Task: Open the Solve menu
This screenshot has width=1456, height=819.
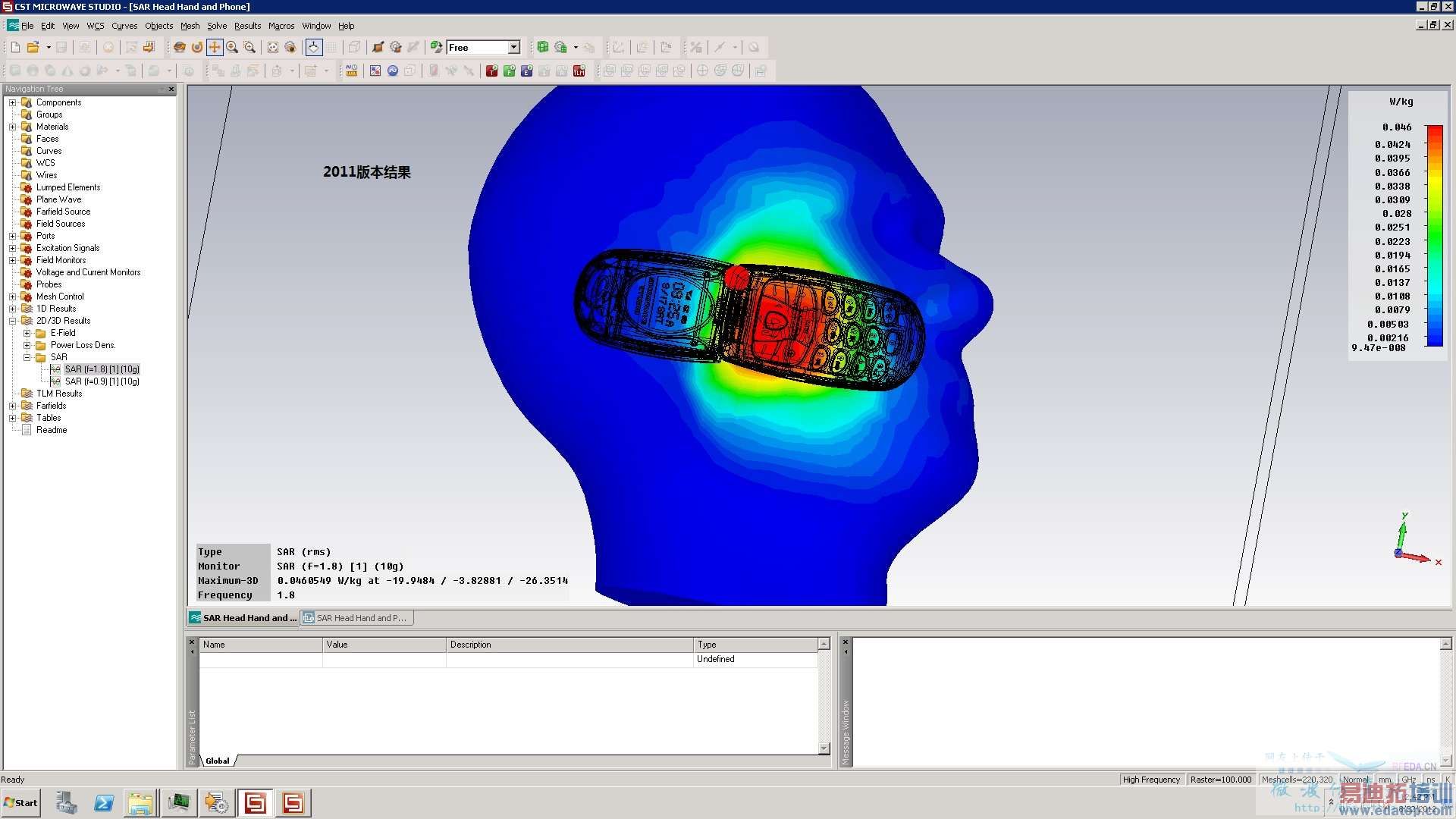Action: coord(216,26)
